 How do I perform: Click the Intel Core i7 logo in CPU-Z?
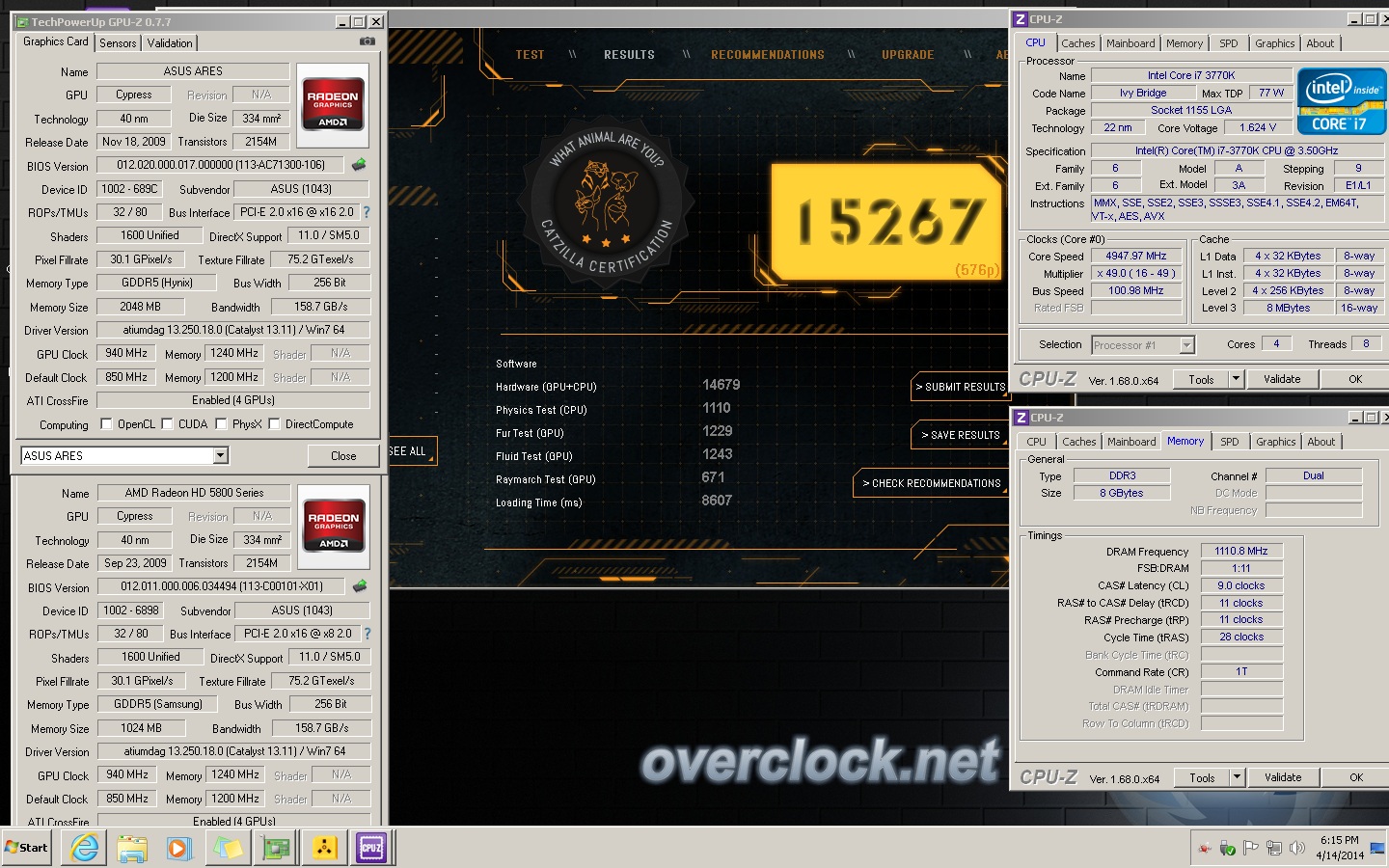click(1342, 100)
